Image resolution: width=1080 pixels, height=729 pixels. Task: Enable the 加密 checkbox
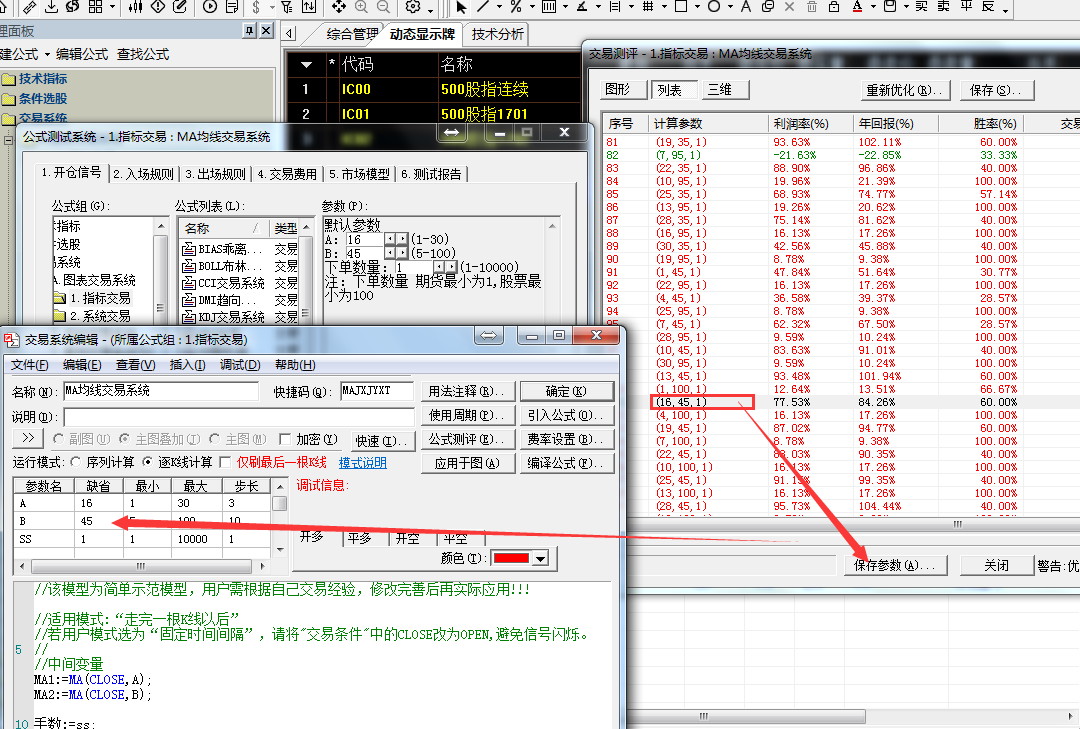coord(286,440)
